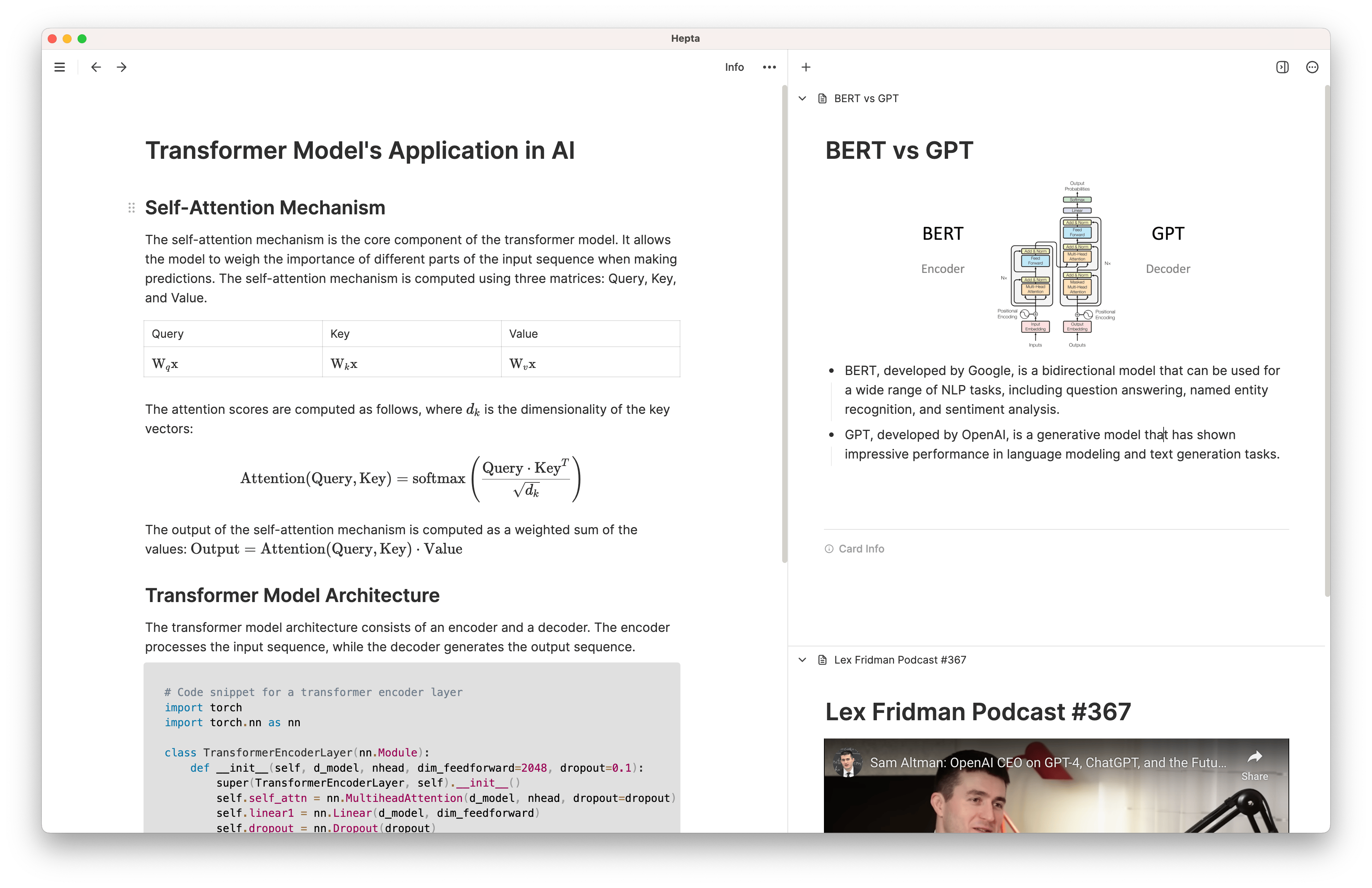Screen dimensions: 1372x888
Task: Click the 'Hepta' window title
Action: [685, 38]
